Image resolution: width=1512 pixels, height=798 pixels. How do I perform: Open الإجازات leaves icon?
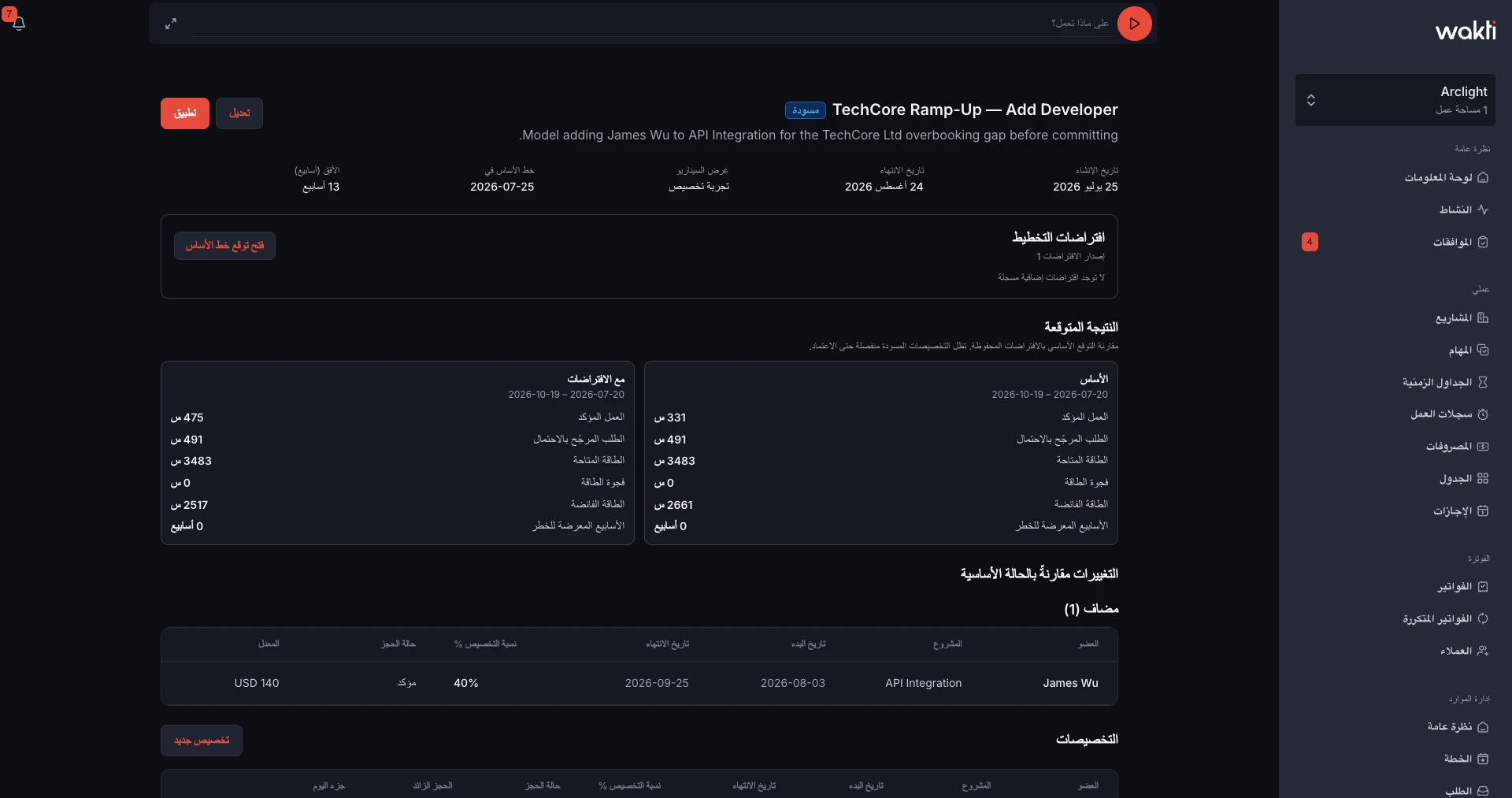[1483, 510]
